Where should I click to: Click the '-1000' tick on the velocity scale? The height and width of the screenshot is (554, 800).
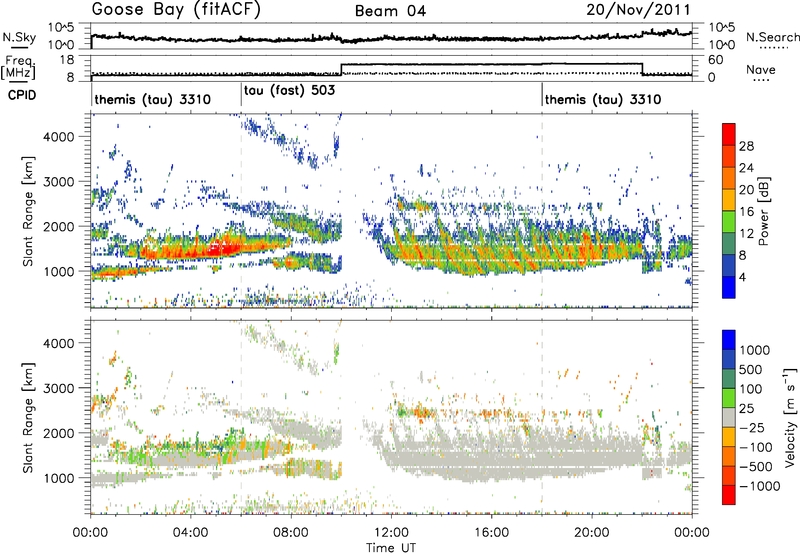pyautogui.click(x=760, y=486)
